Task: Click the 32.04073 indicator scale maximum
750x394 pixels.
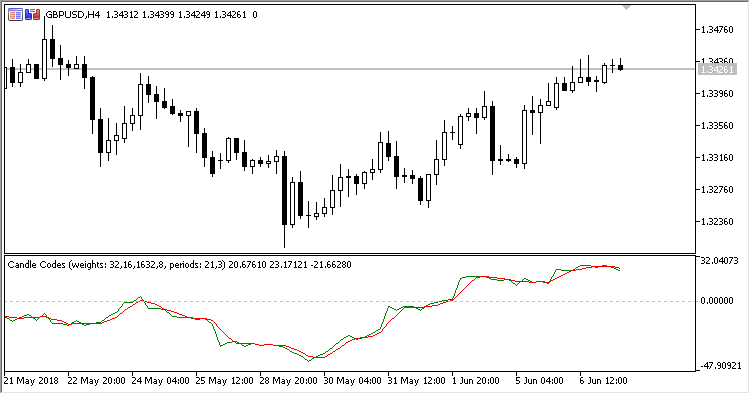Action: coord(719,261)
